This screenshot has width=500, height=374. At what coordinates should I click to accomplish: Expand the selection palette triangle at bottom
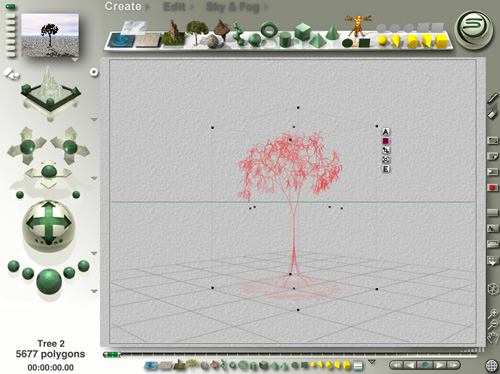click(372, 362)
